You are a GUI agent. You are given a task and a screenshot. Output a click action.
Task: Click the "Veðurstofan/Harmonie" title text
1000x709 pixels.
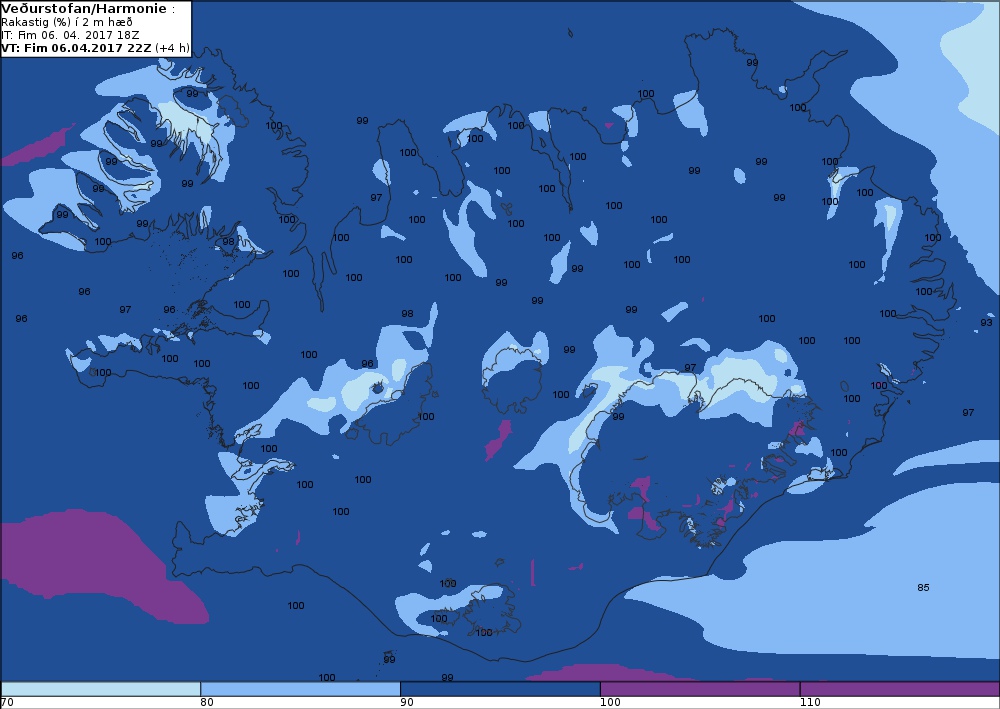[84, 9]
